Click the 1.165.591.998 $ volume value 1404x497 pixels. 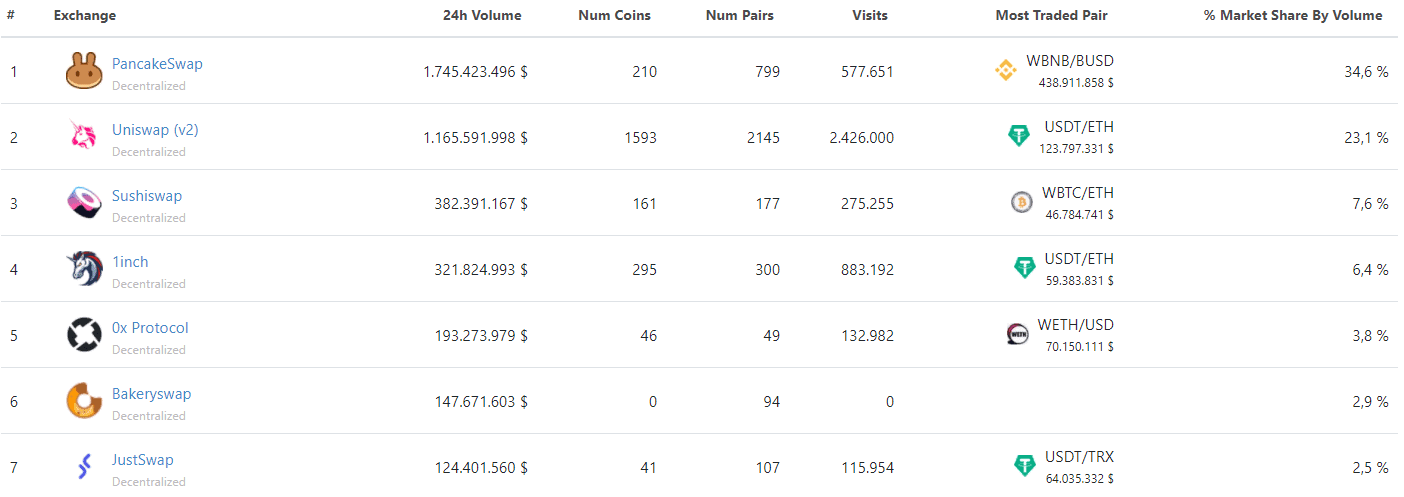pyautogui.click(x=475, y=138)
